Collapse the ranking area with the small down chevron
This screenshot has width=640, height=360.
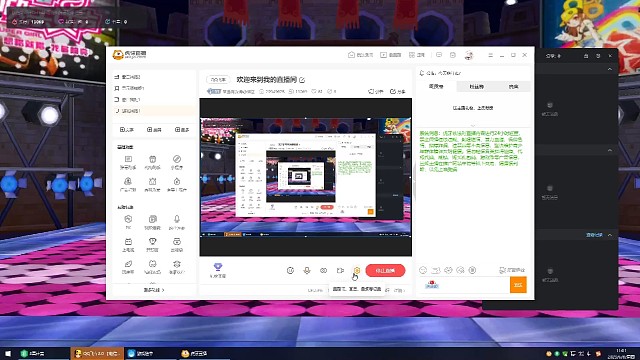473,125
